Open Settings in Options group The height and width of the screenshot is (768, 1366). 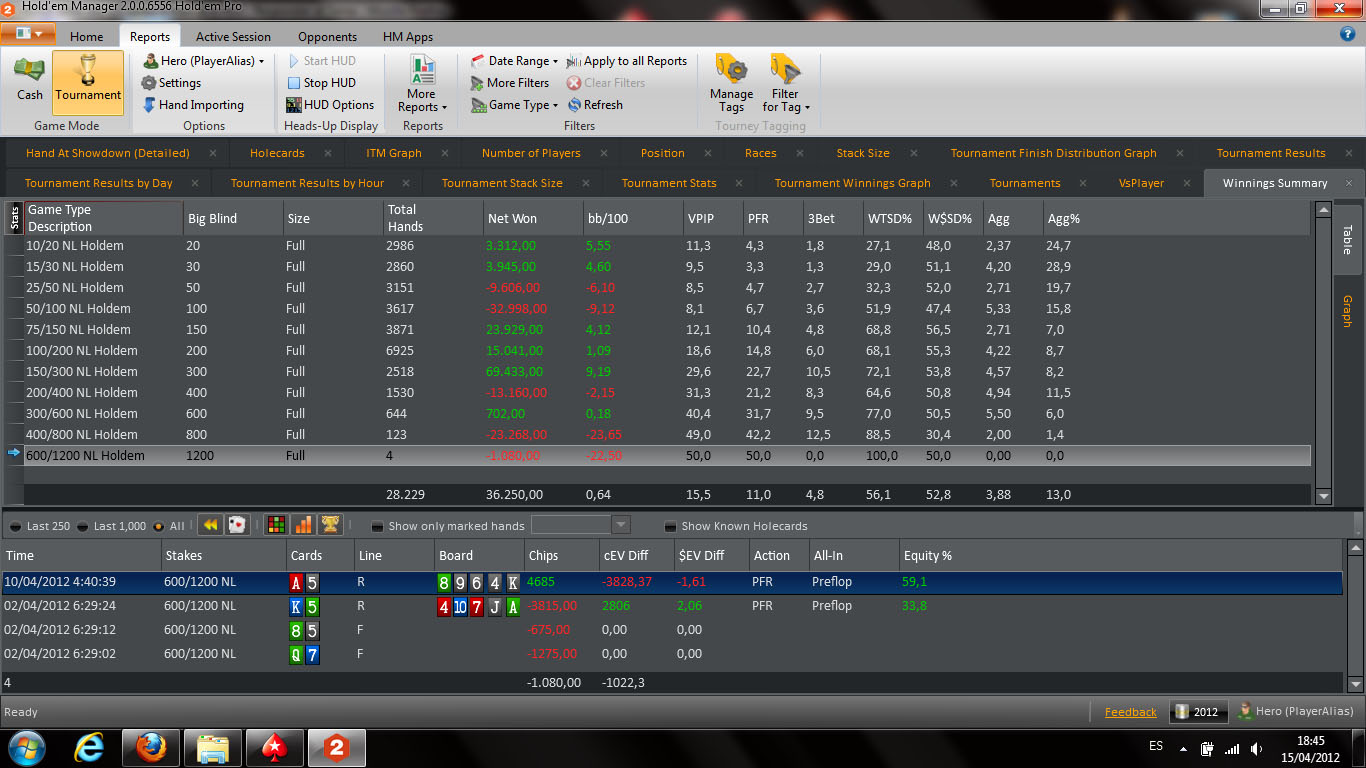point(171,83)
